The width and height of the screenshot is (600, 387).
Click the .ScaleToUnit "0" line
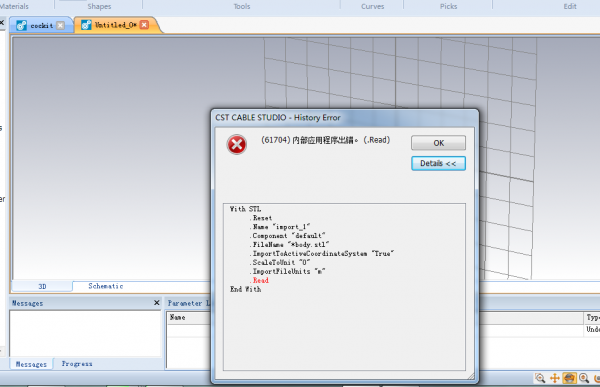pos(279,263)
